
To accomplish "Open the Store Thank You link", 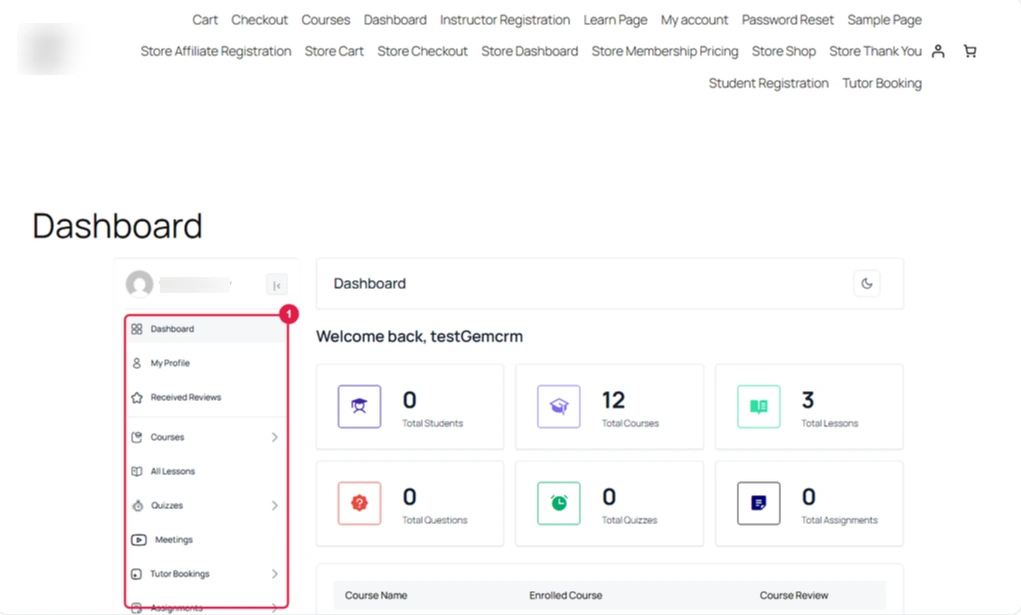I will tap(875, 51).
